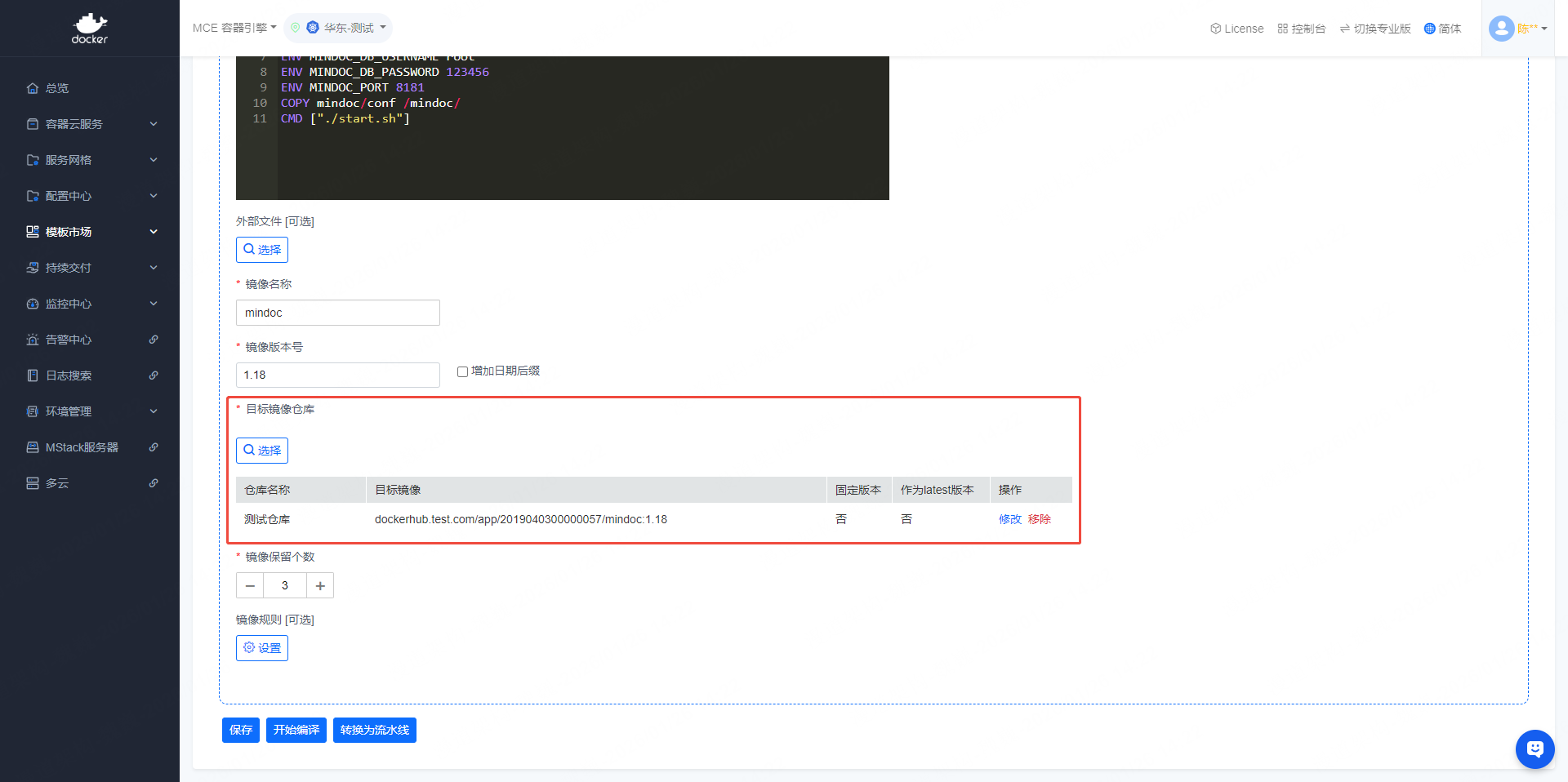Click the 开始编译 button
Screen dimensions: 1568x782
coord(296,730)
